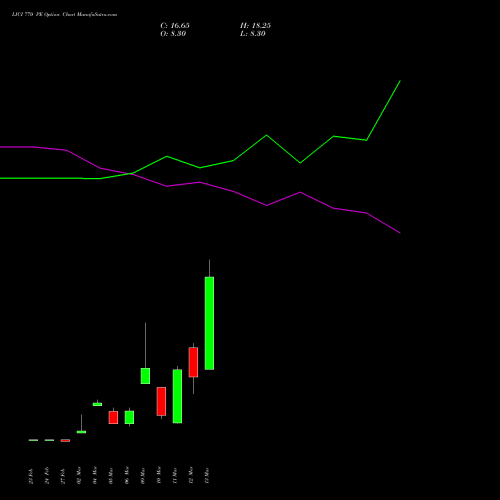Click the 04 Mar date label
500x500 pixels.
[x=95, y=476]
